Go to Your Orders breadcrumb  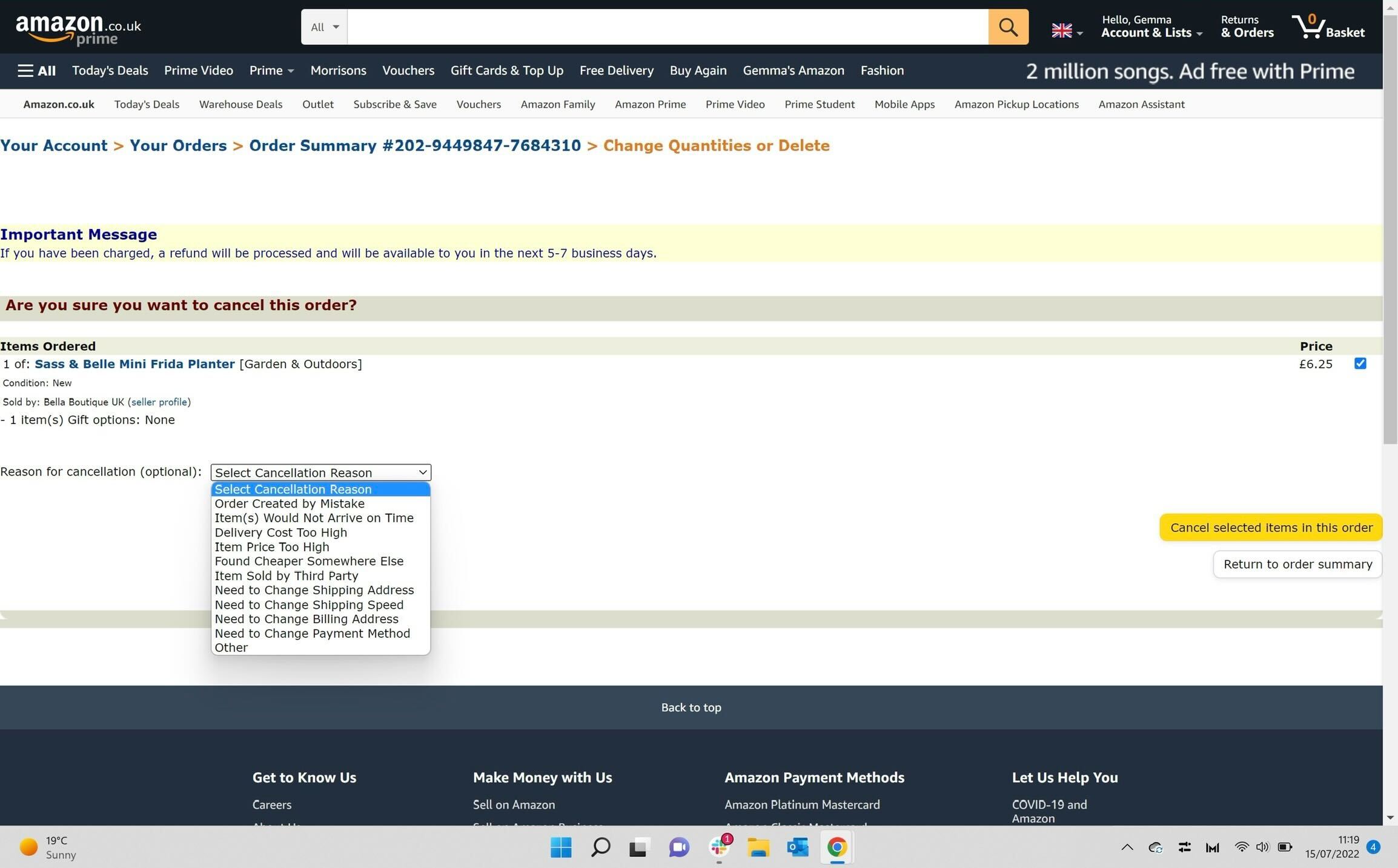point(178,146)
